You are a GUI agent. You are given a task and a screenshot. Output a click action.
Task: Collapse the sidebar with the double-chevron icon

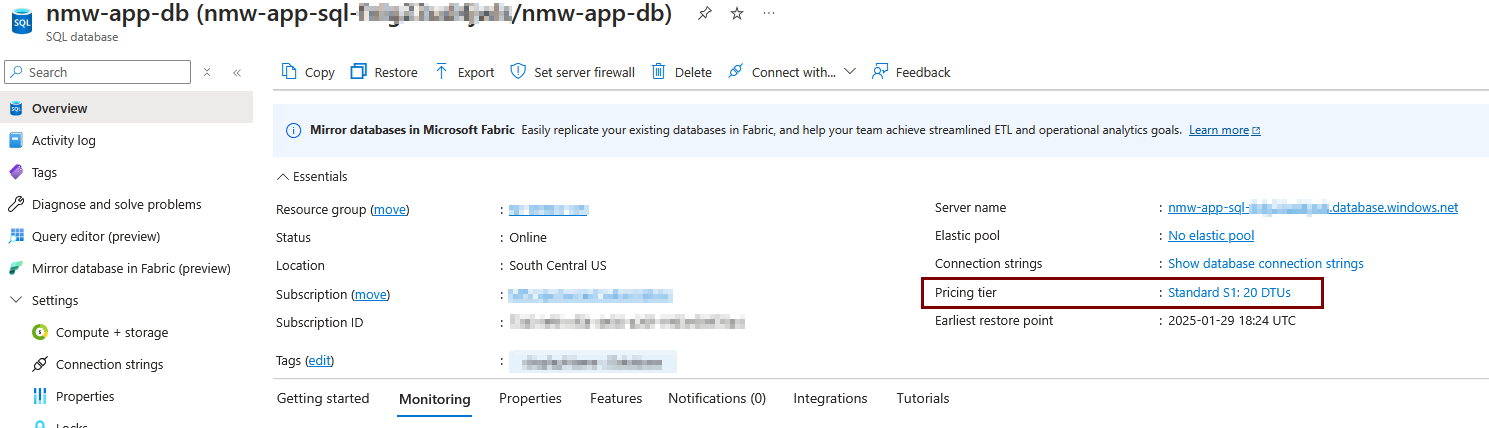(x=237, y=72)
